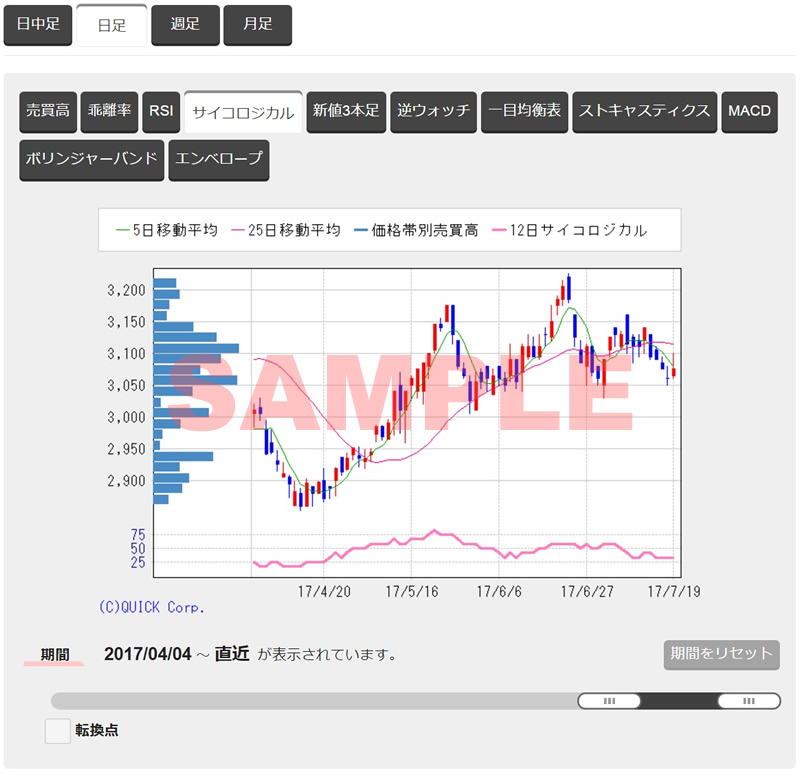Click the 期間をリセット button
800x784 pixels.
[721, 654]
